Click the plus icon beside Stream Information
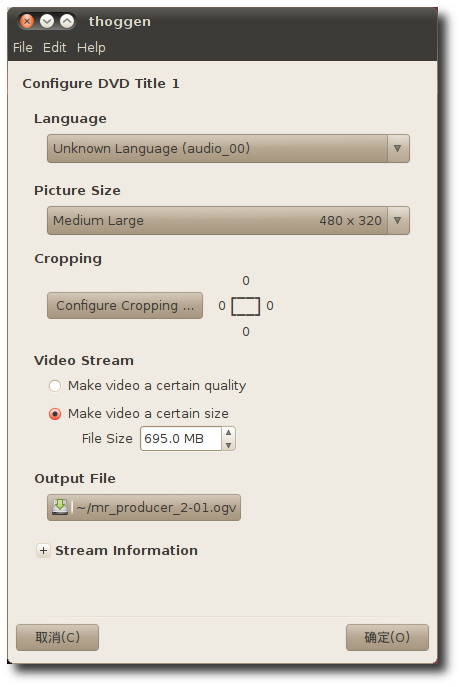This screenshot has width=461, height=687. [43, 550]
